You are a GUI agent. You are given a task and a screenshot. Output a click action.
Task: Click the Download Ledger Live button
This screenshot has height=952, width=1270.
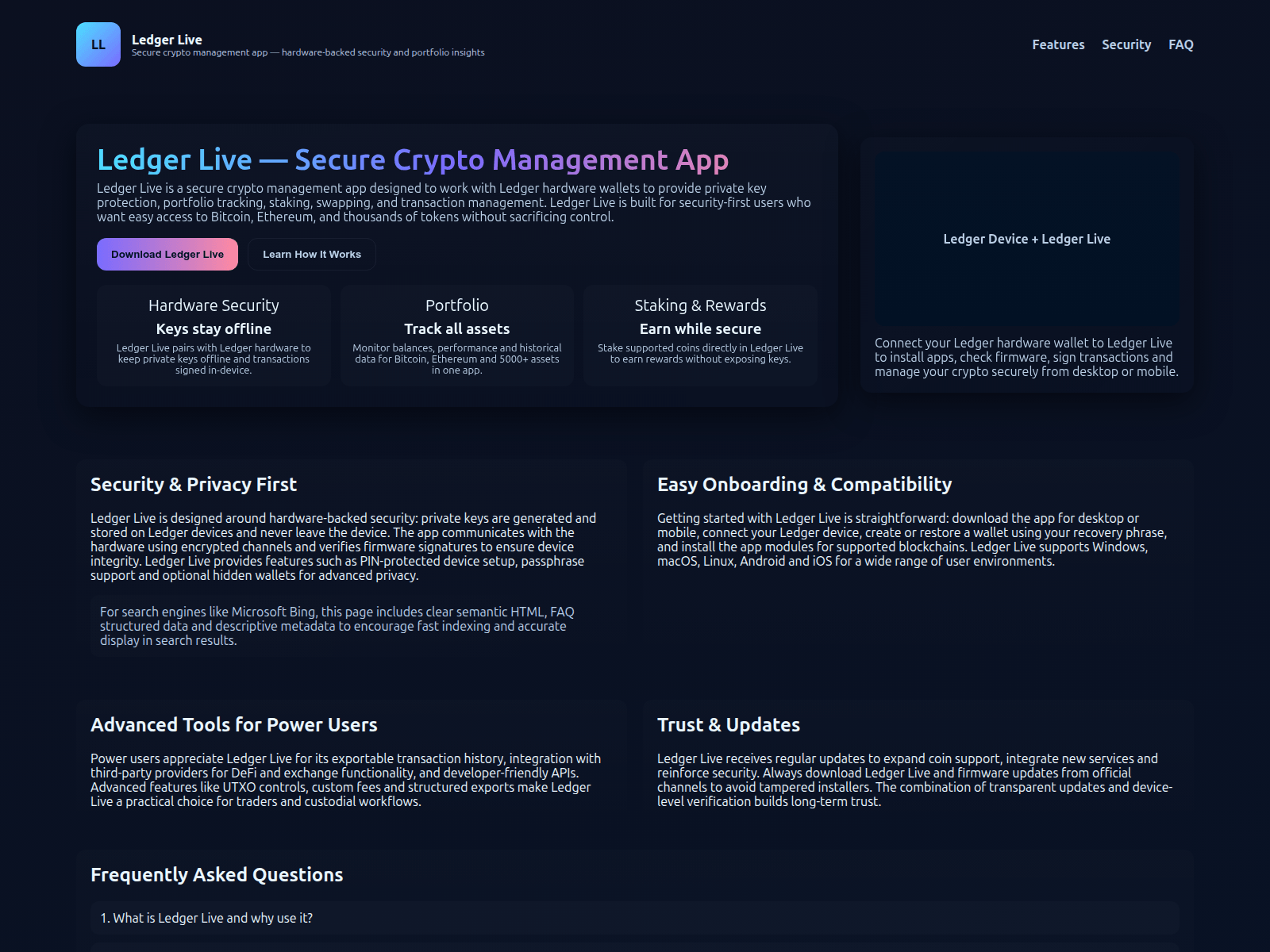167,255
